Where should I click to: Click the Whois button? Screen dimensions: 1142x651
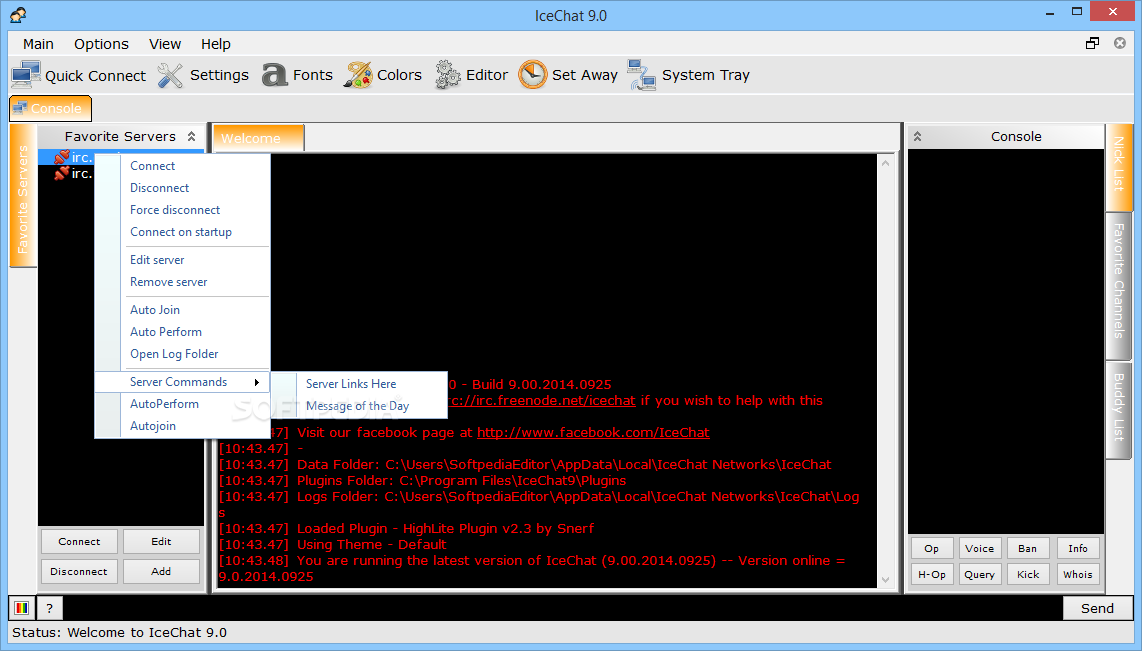pyautogui.click(x=1078, y=575)
